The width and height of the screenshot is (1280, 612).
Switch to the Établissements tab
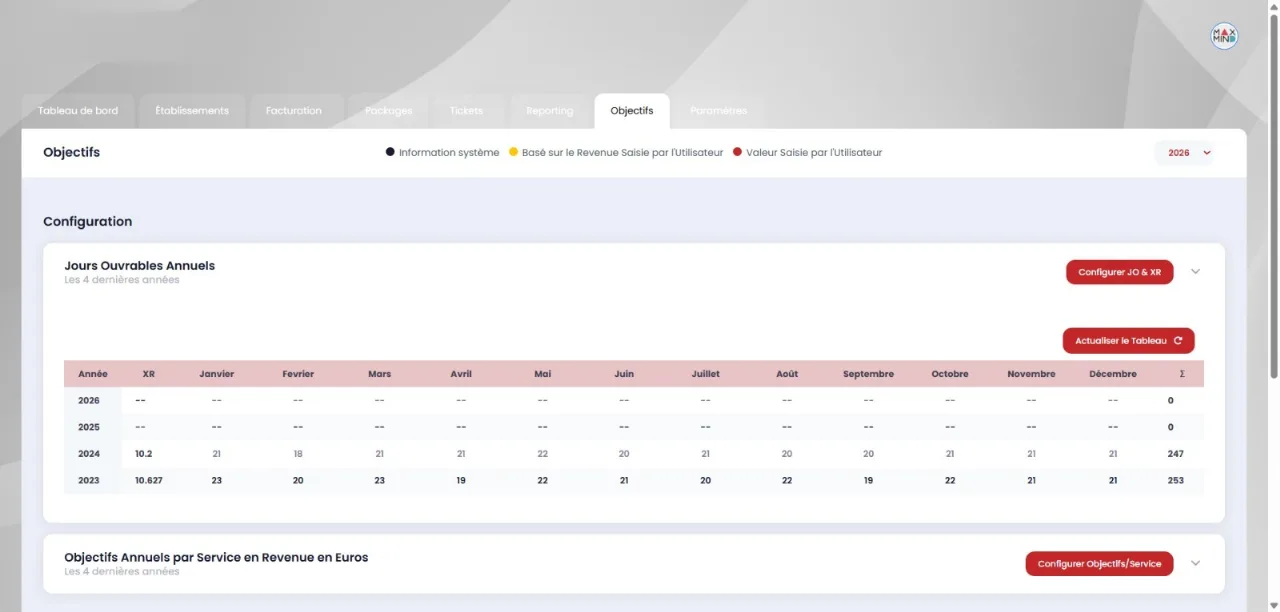pyautogui.click(x=192, y=111)
